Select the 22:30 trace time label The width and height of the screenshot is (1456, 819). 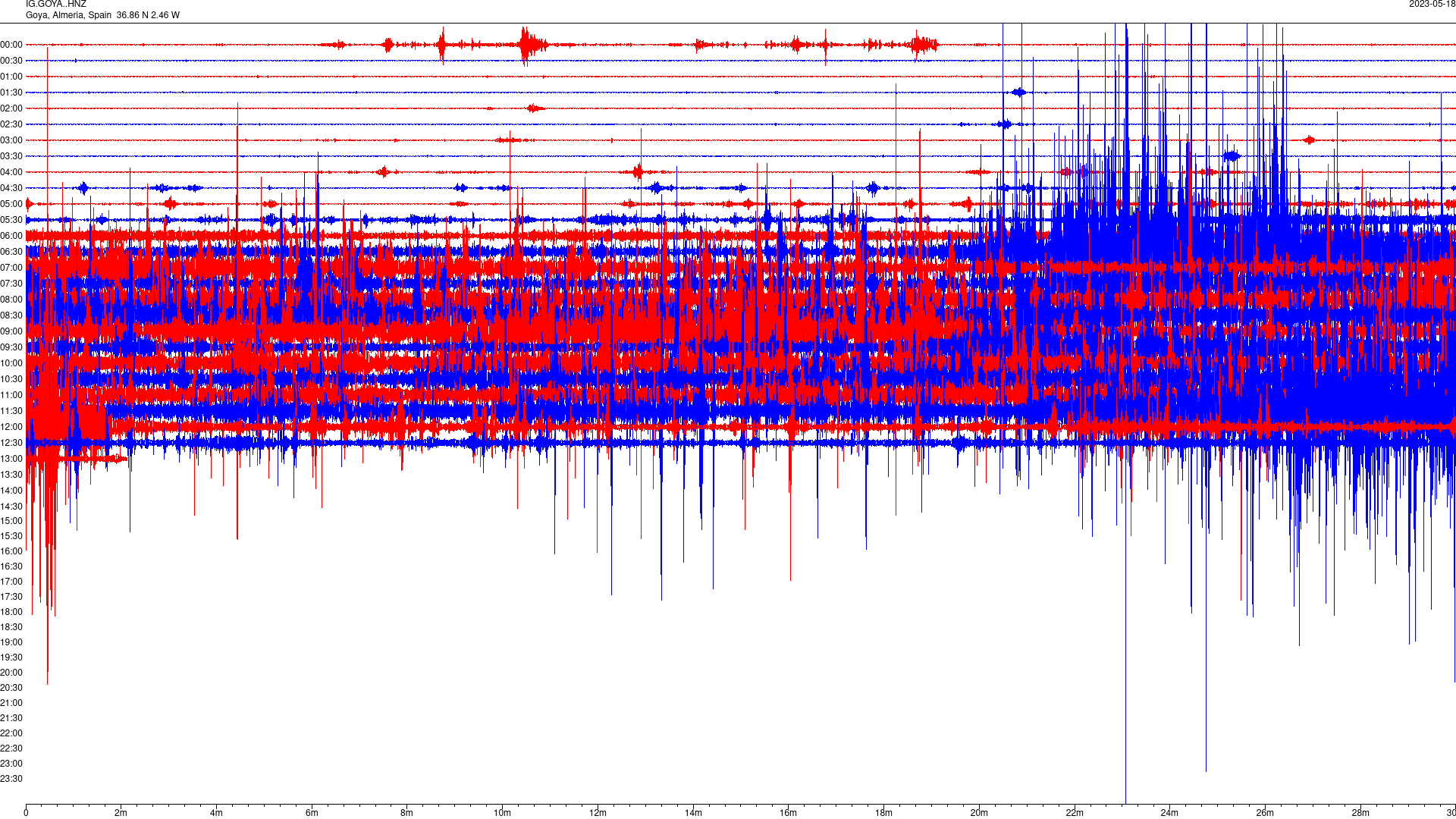[x=11, y=748]
